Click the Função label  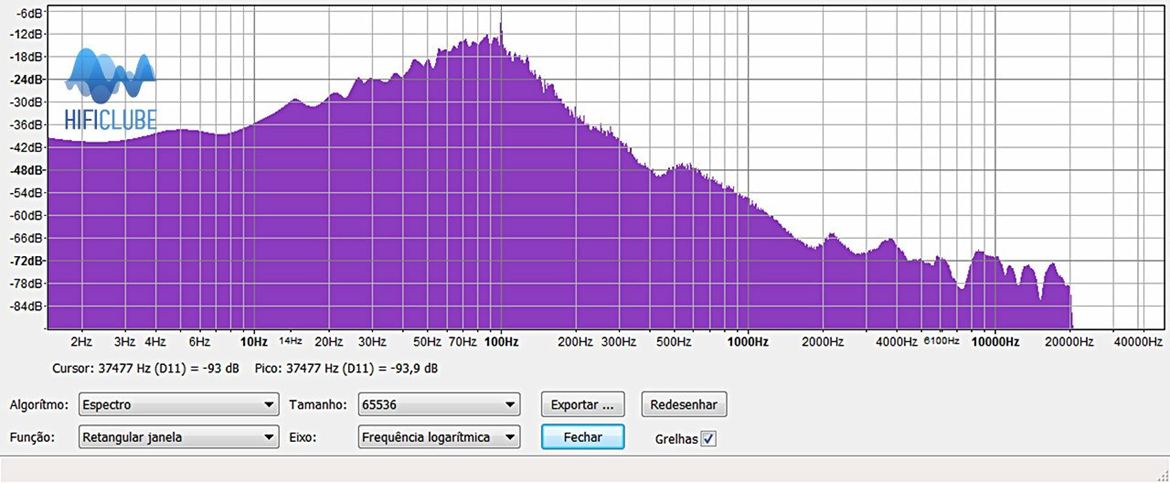point(32,437)
